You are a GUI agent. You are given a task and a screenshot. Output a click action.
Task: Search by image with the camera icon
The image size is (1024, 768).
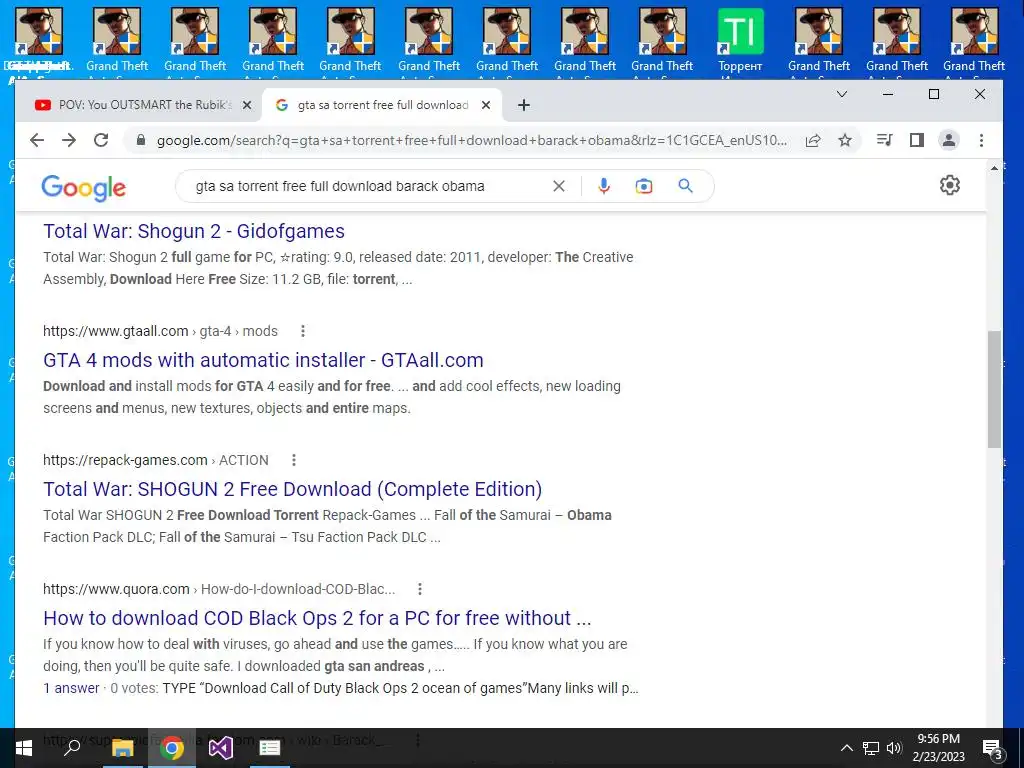tap(644, 186)
